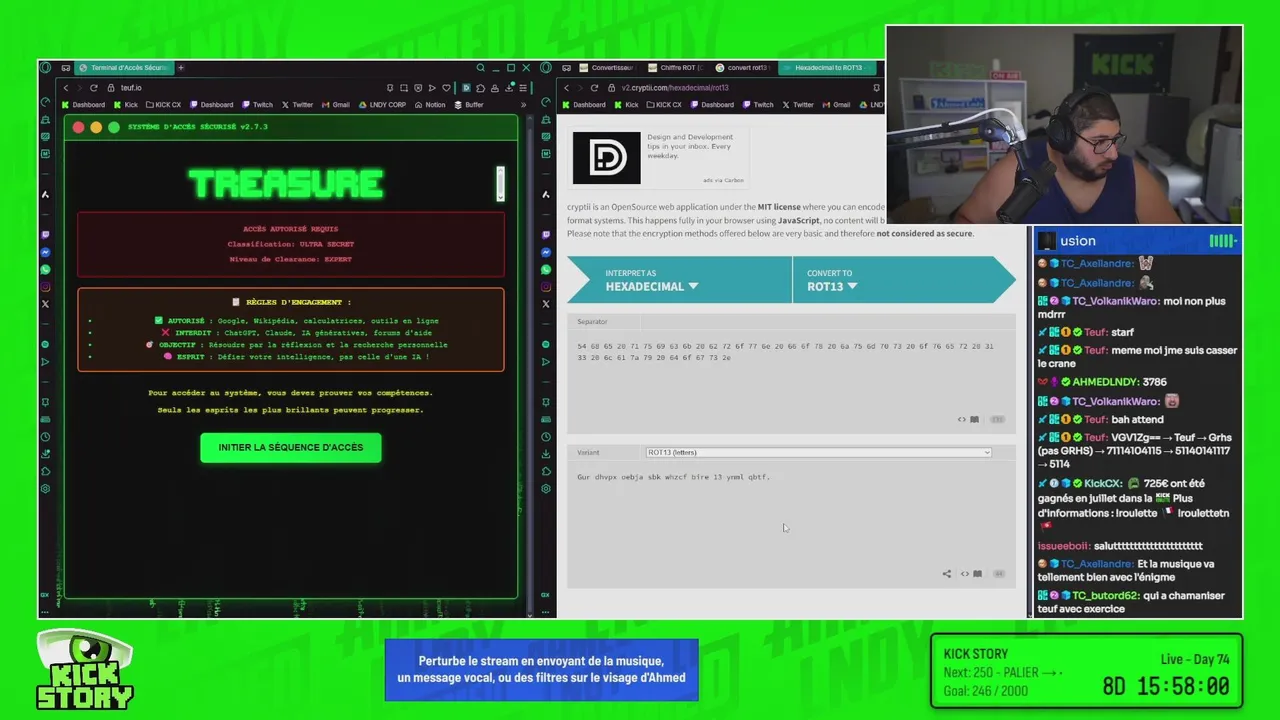Screen dimensions: 1280x720
Task: Select the Hexadecimal to ROT13 tab
Action: click(x=828, y=68)
